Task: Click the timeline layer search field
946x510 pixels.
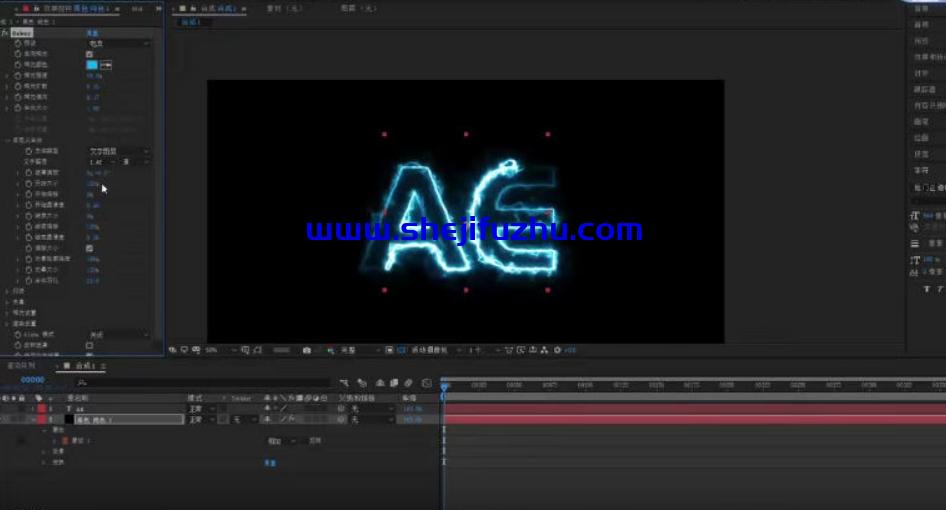Action: [x=202, y=383]
